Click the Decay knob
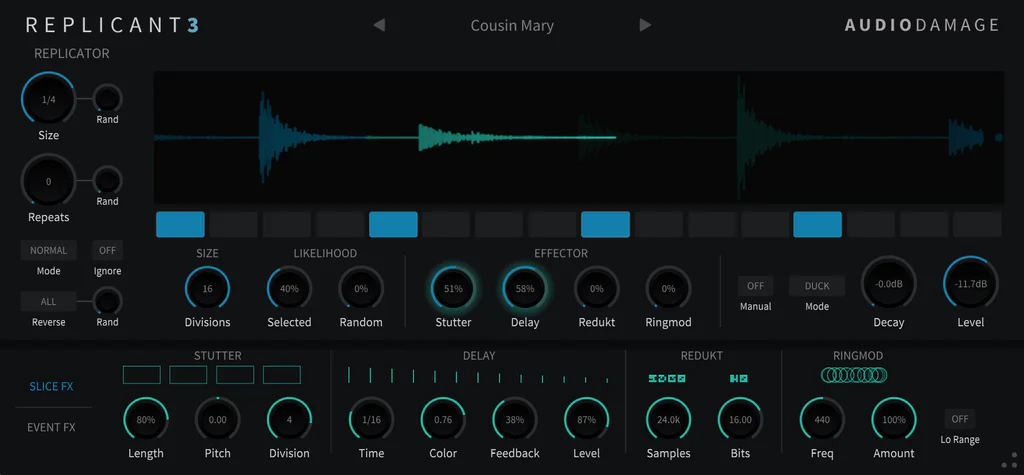The width and height of the screenshot is (1024, 475). click(889, 284)
